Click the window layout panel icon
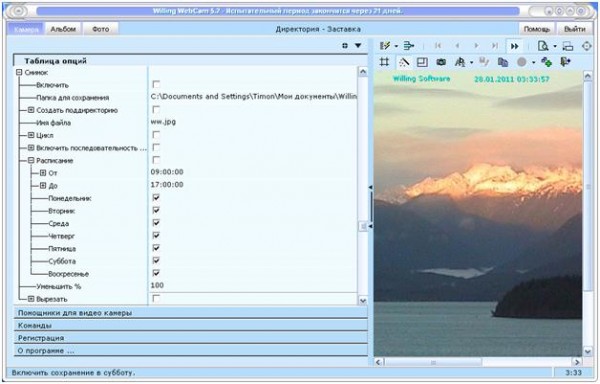The height and width of the screenshot is (384, 600). coord(422,62)
